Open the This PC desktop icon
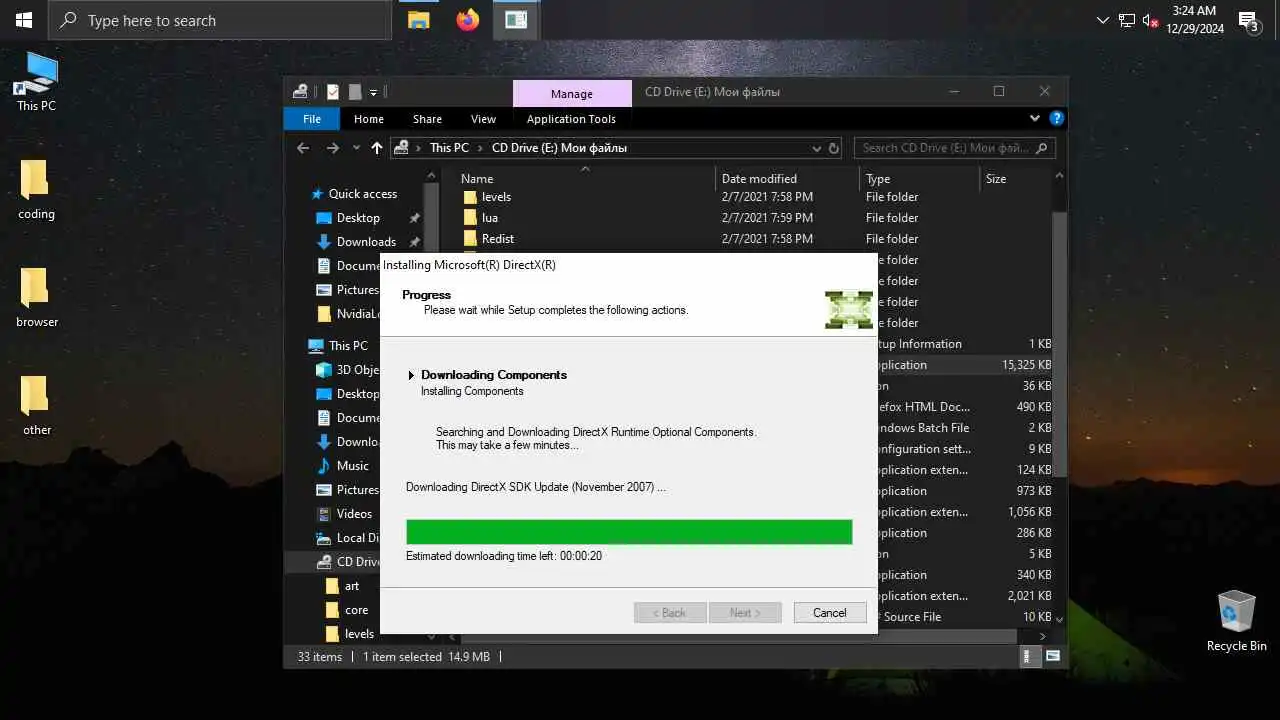The width and height of the screenshot is (1280, 720). (x=36, y=82)
